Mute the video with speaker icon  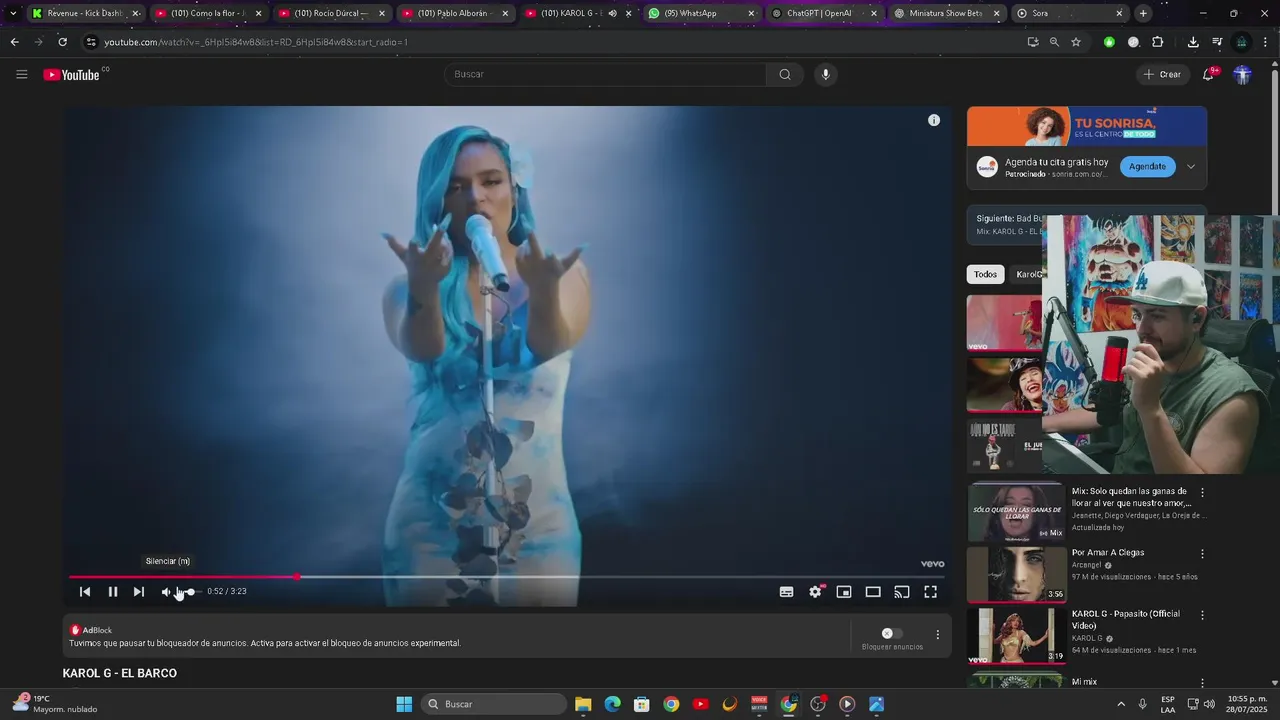click(167, 592)
